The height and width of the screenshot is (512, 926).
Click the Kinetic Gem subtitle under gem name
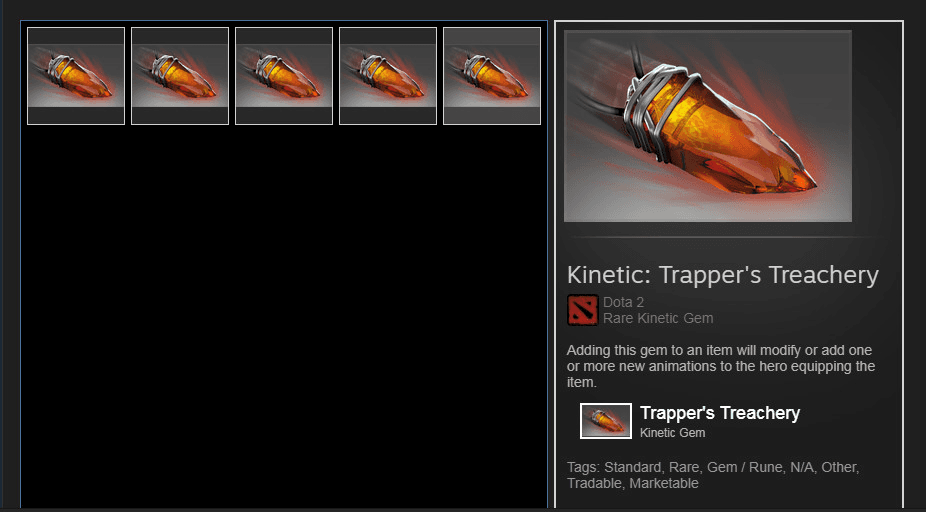click(672, 433)
